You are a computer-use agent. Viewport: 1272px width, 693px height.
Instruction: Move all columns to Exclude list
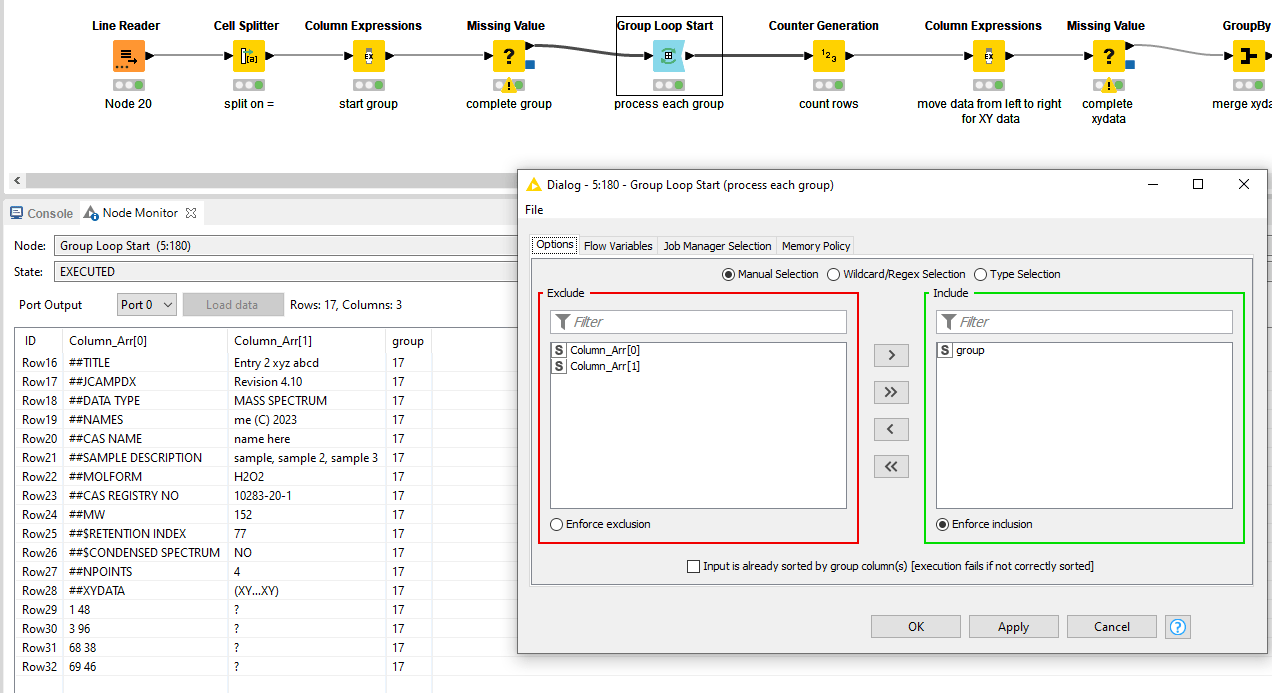891,466
